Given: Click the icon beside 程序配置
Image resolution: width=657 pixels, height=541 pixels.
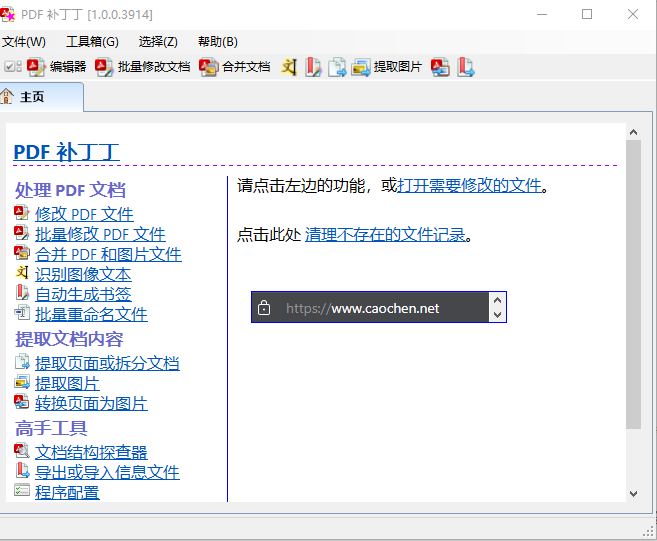Looking at the screenshot, I should (22, 489).
